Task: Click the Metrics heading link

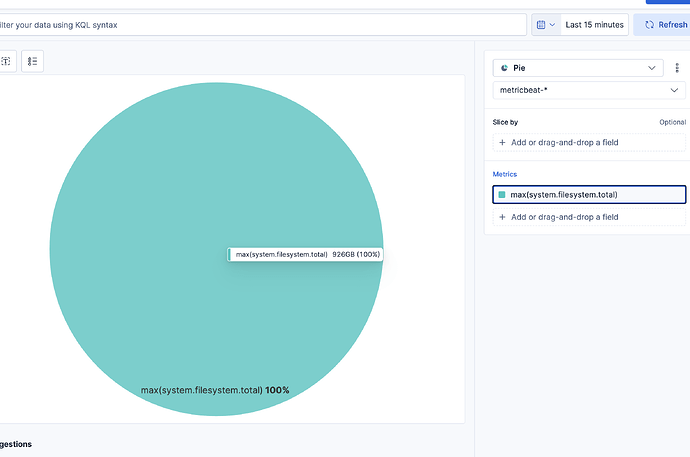Action: coord(505,174)
